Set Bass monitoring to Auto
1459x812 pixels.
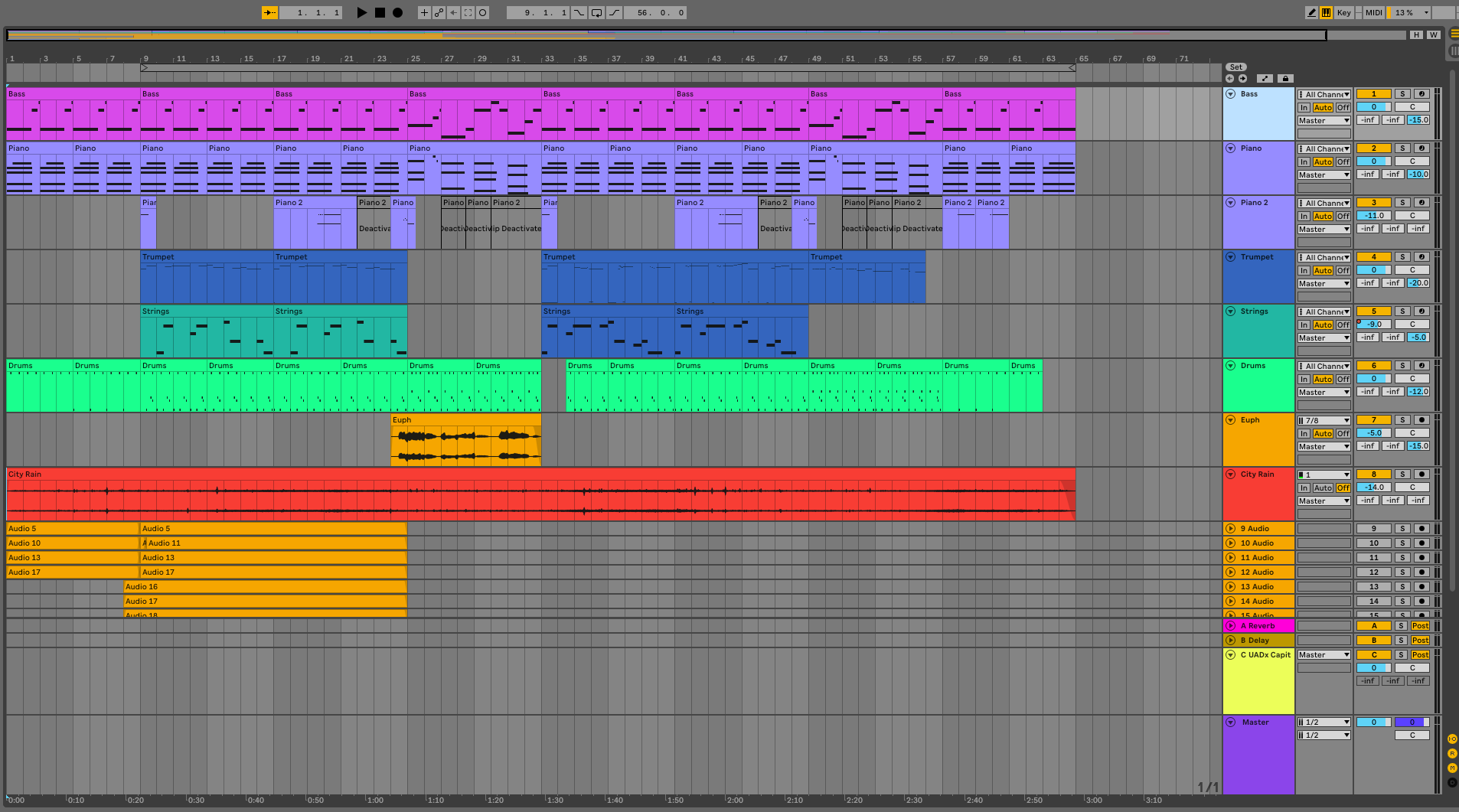click(x=1323, y=107)
